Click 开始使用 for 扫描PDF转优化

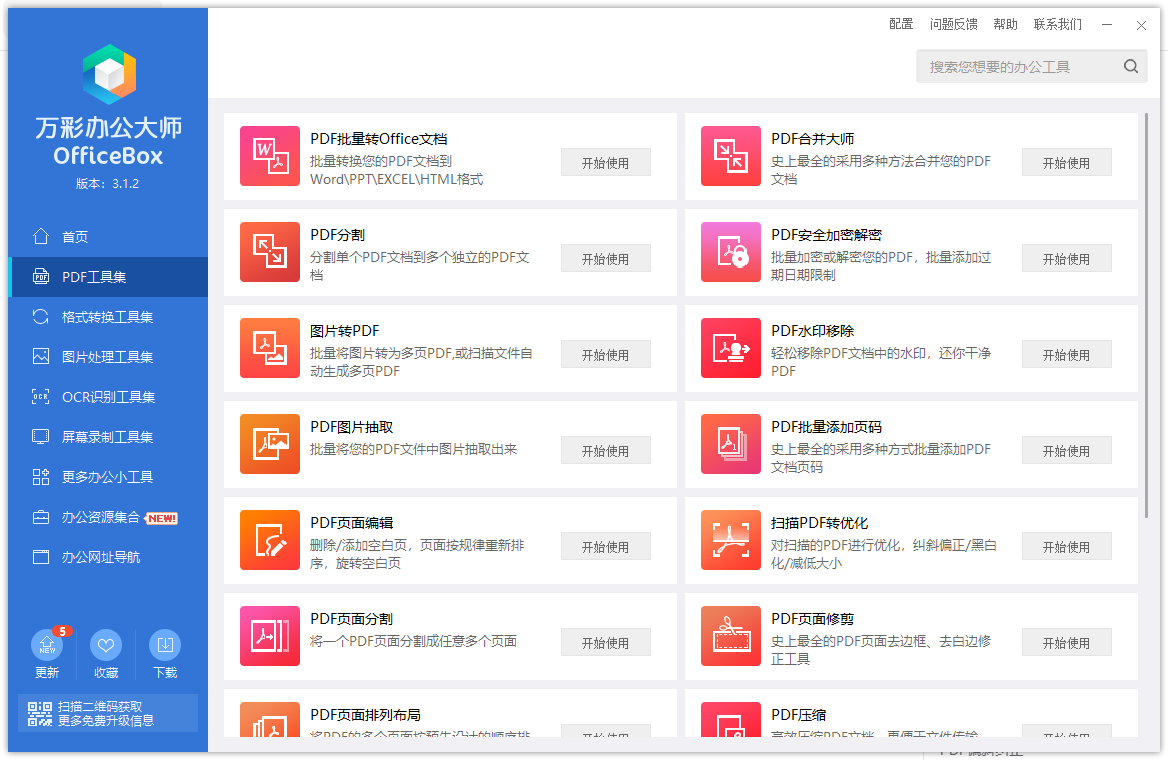tap(1066, 547)
